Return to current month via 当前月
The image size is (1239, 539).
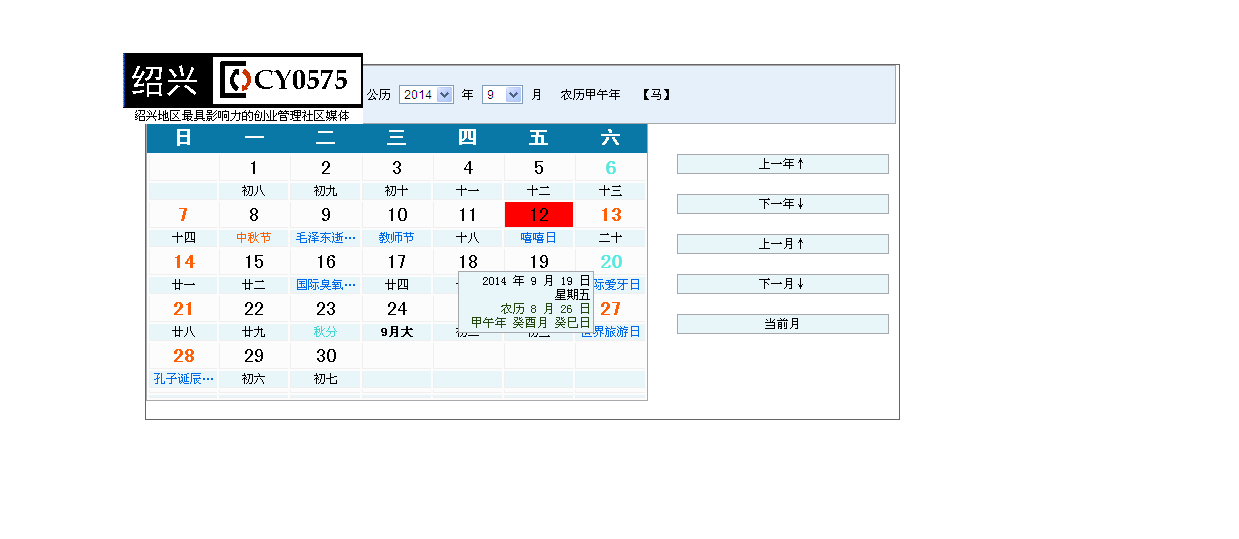click(782, 324)
